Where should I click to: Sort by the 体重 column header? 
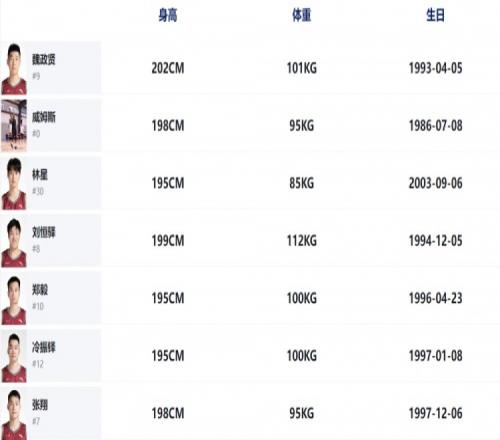click(x=301, y=15)
